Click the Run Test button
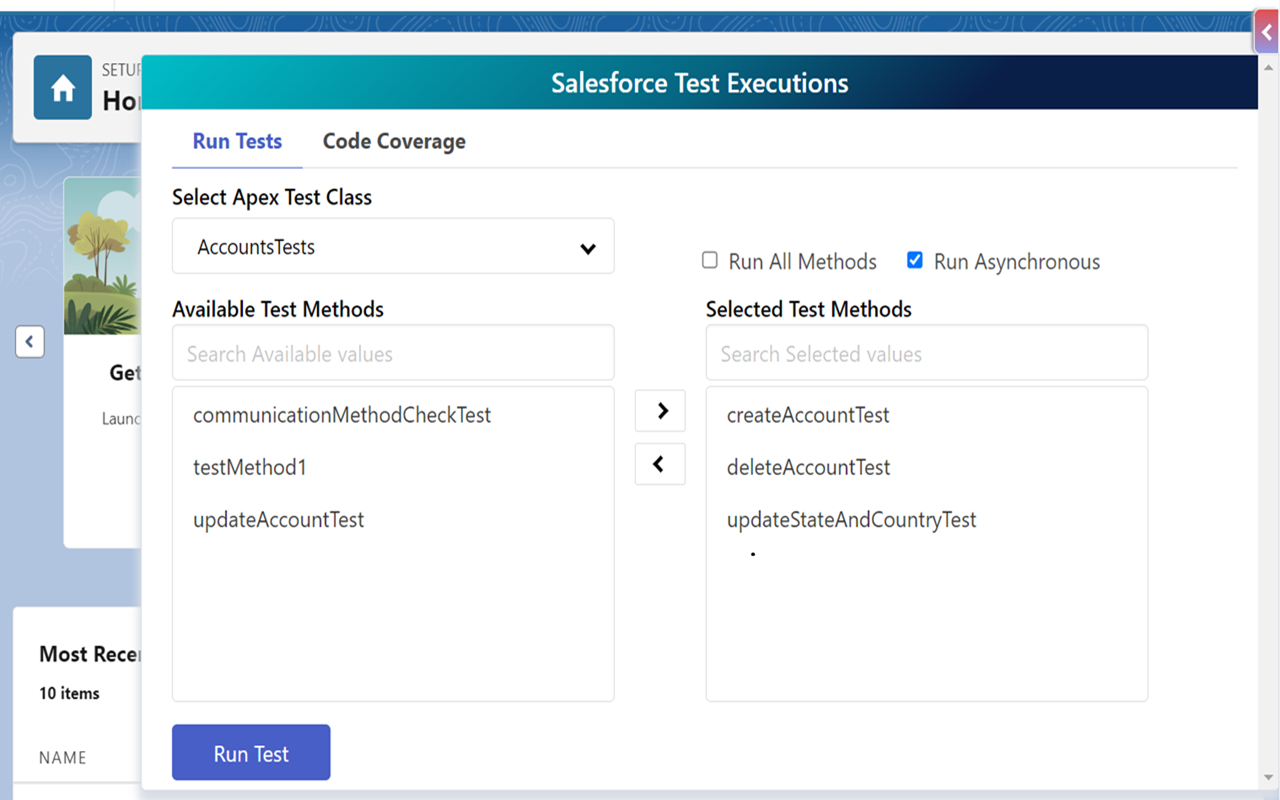The image size is (1280, 800). 251,753
